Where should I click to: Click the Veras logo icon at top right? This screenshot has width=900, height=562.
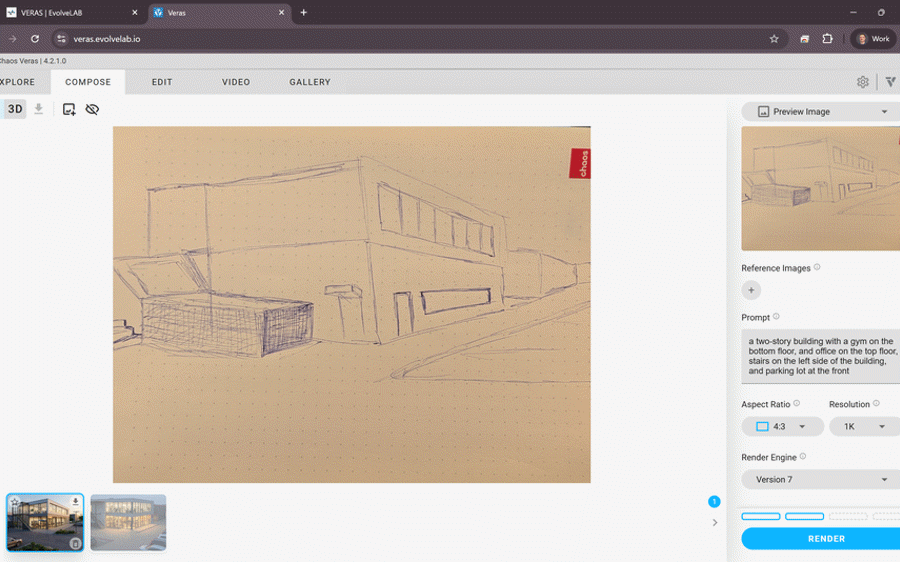tap(891, 82)
